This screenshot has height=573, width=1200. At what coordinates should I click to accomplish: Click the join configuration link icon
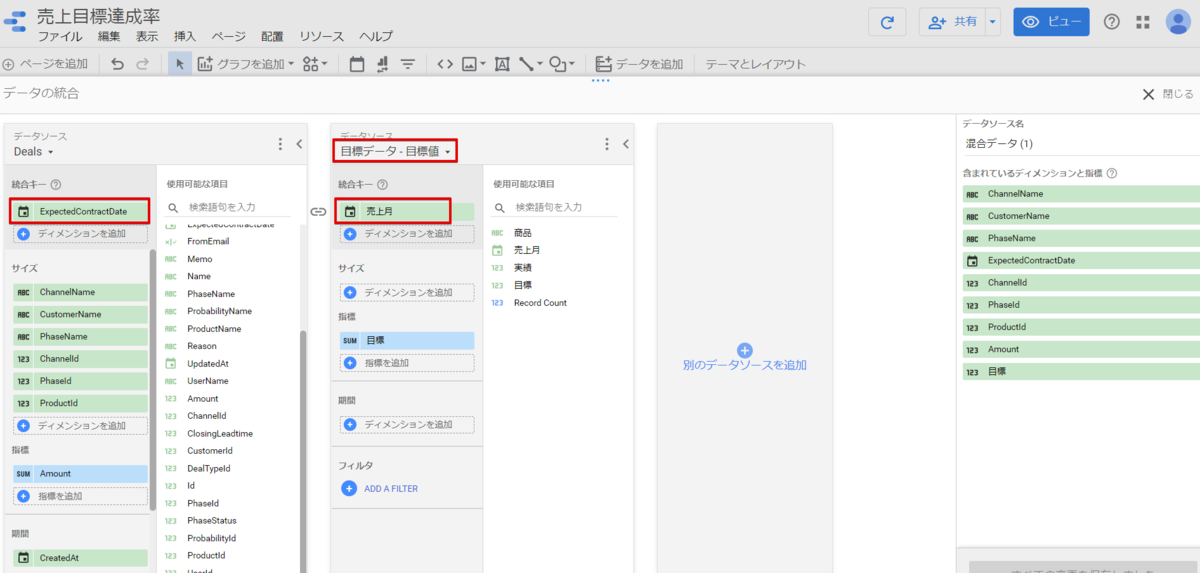coord(318,211)
